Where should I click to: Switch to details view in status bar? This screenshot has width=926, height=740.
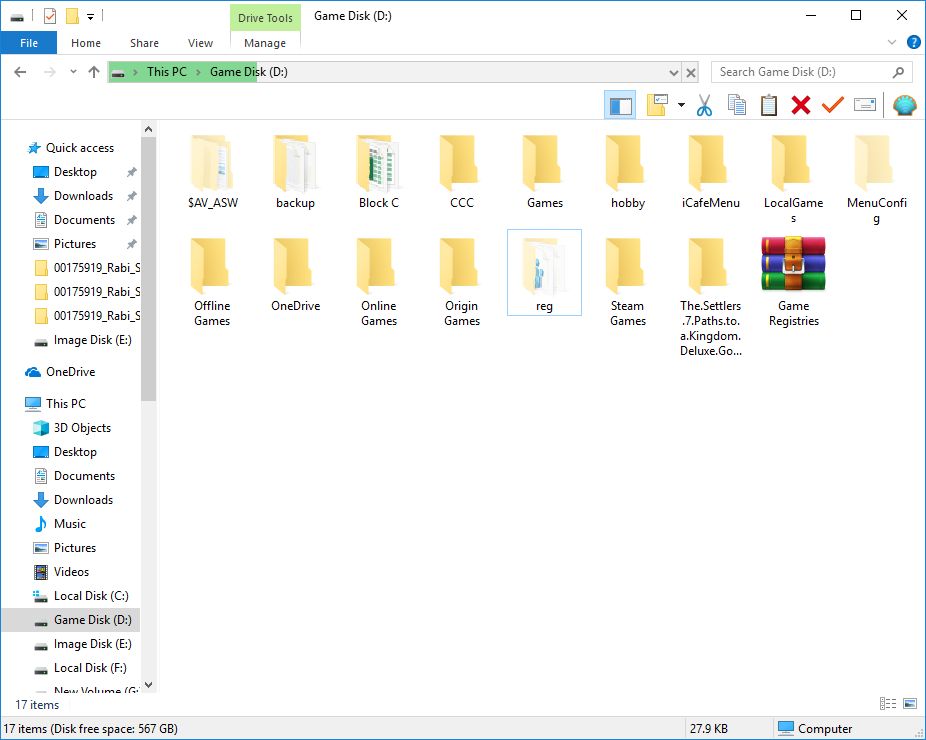coord(888,704)
